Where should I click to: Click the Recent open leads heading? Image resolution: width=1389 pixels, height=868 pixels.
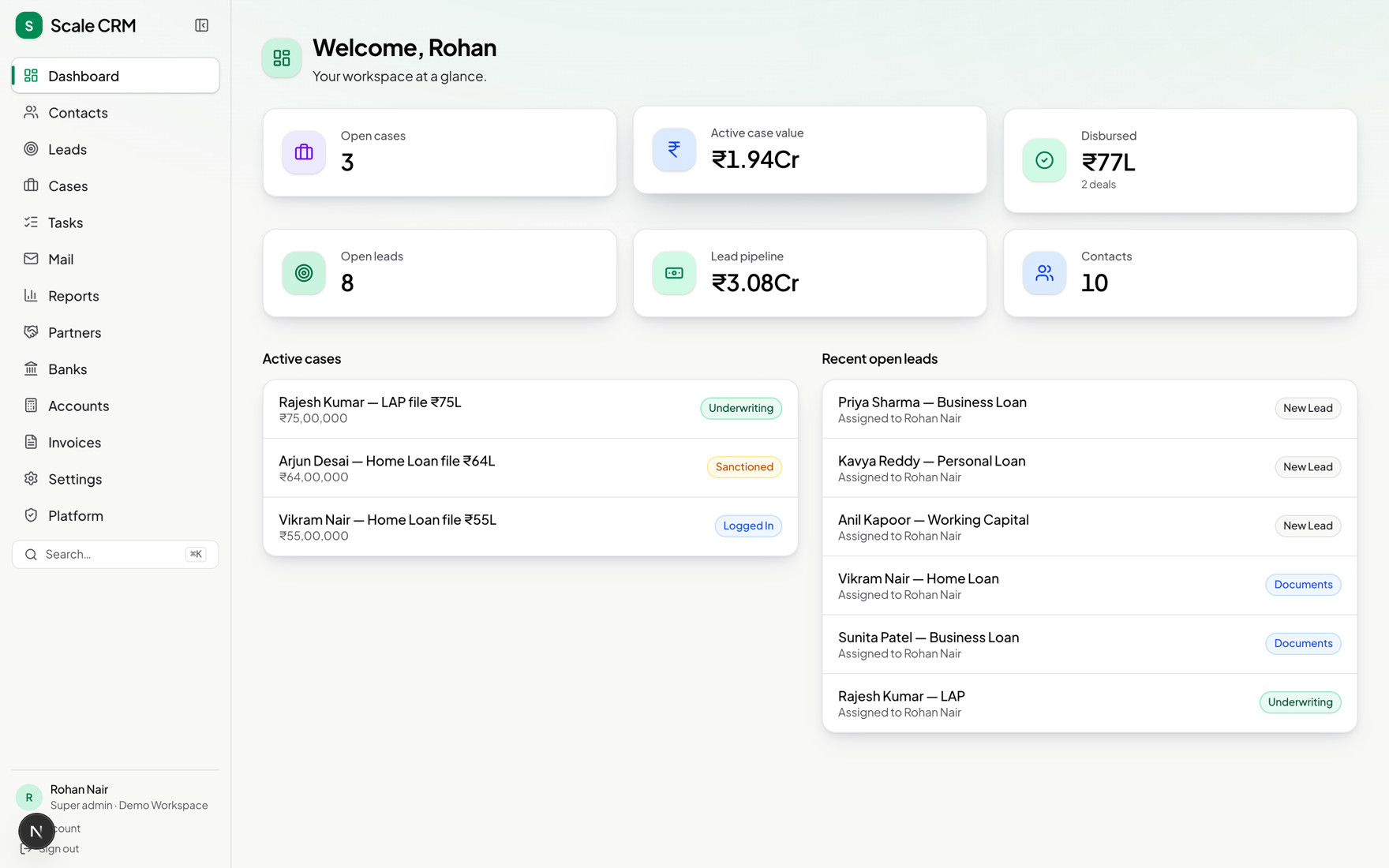(879, 359)
